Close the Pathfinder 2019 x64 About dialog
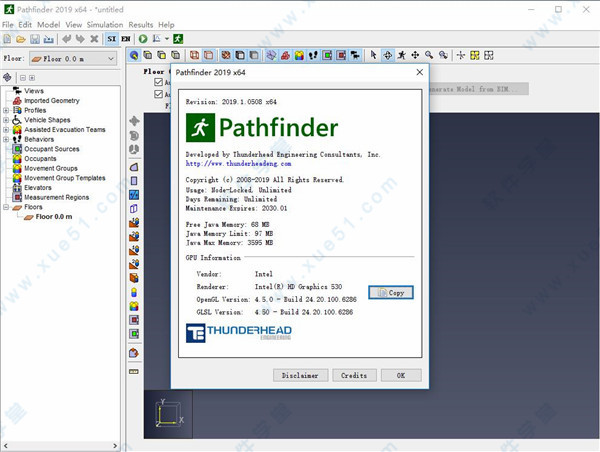600x452 pixels. point(420,72)
